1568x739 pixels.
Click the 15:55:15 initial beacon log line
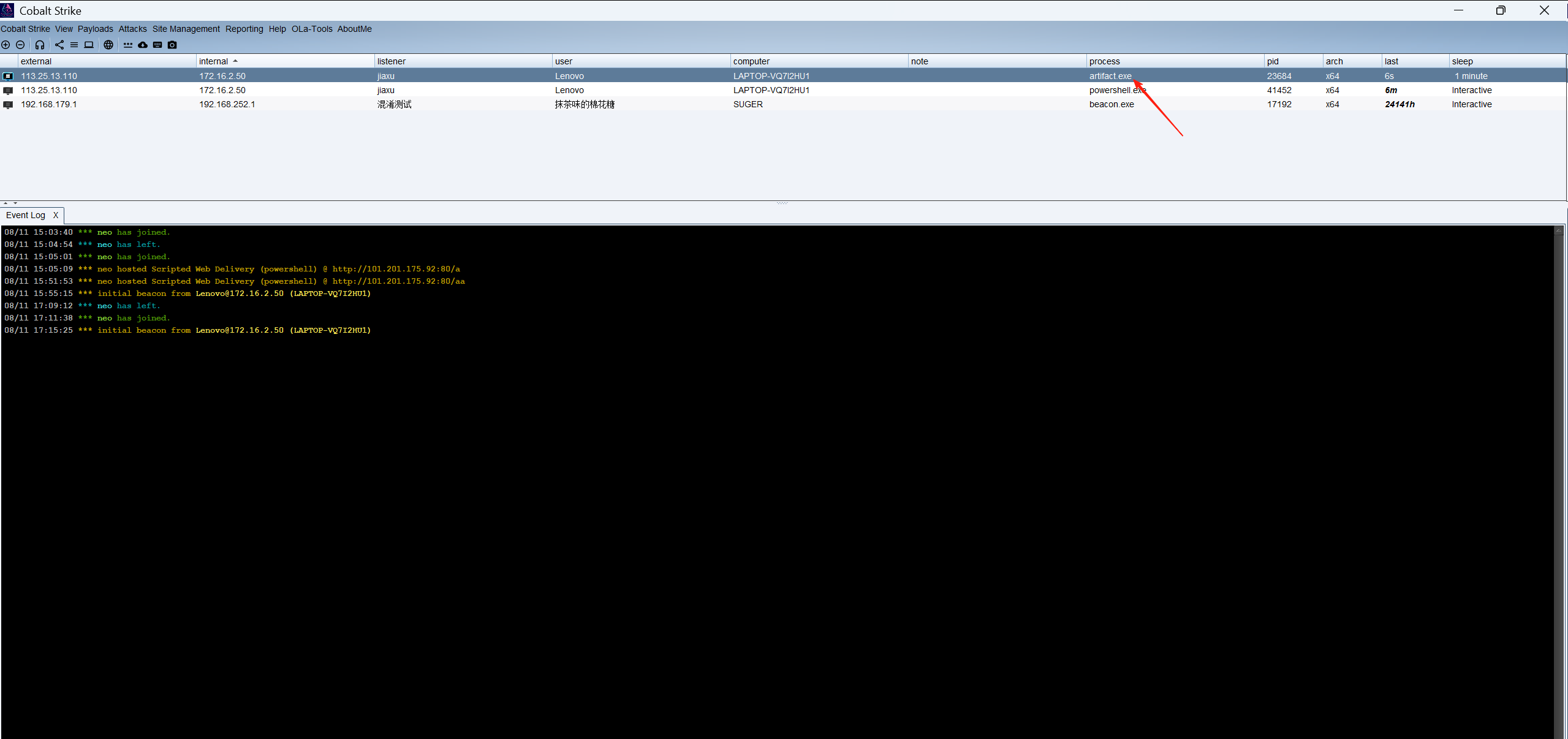[187, 294]
